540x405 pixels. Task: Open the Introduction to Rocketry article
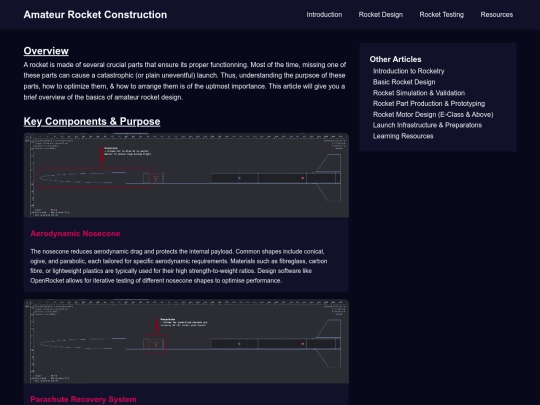[408, 71]
